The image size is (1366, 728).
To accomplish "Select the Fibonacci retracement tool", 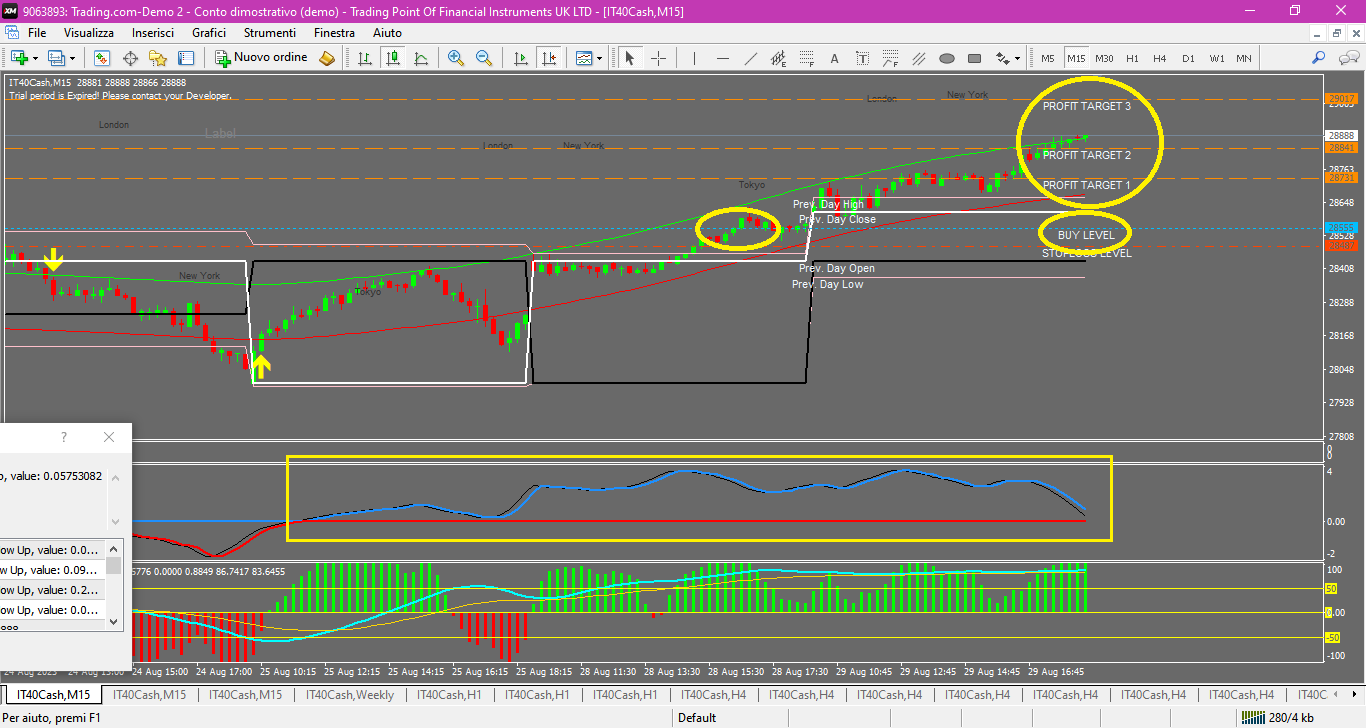I will click(x=806, y=58).
